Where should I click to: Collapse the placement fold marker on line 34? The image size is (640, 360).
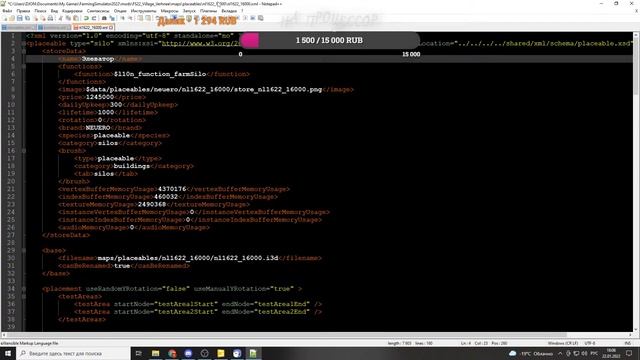click(x=24, y=289)
